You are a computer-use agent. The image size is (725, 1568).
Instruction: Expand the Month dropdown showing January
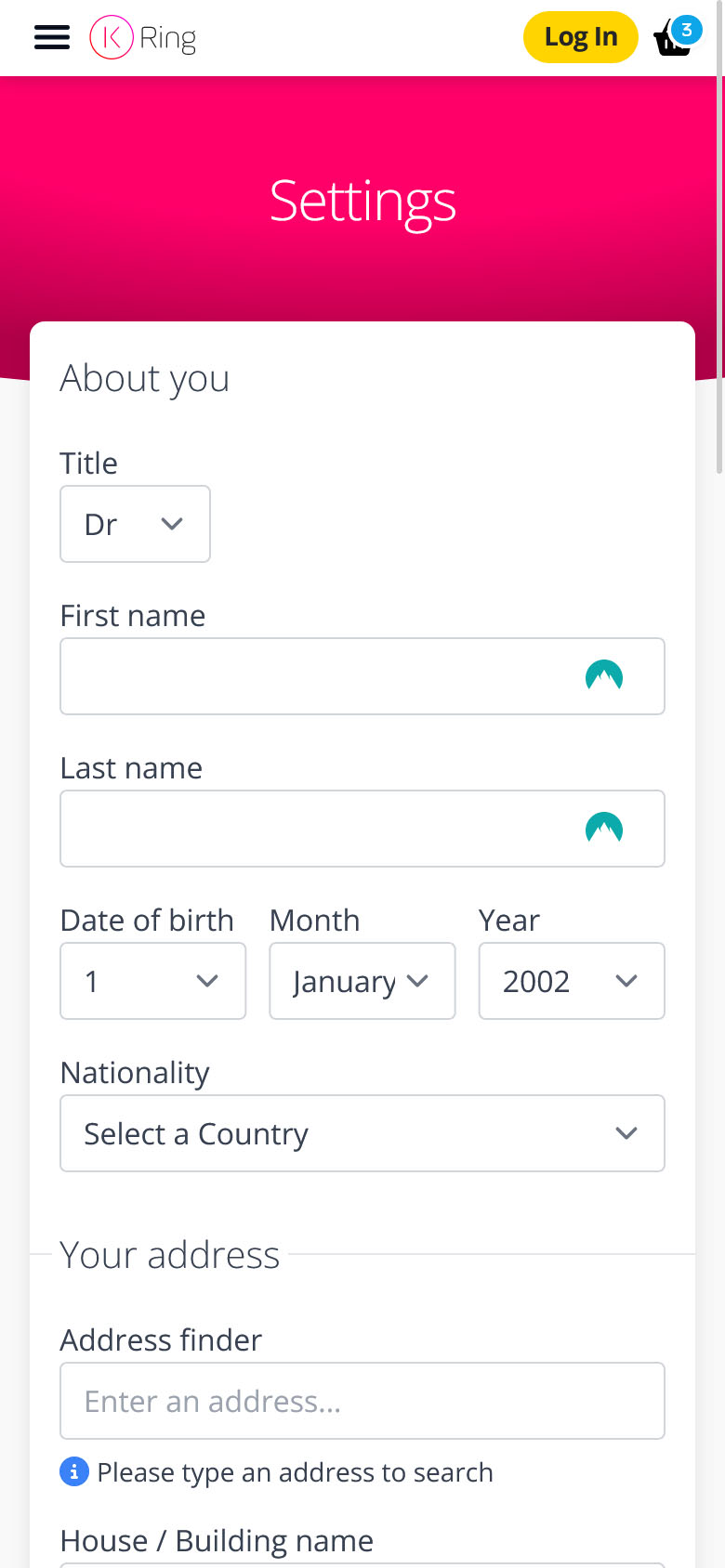362,981
